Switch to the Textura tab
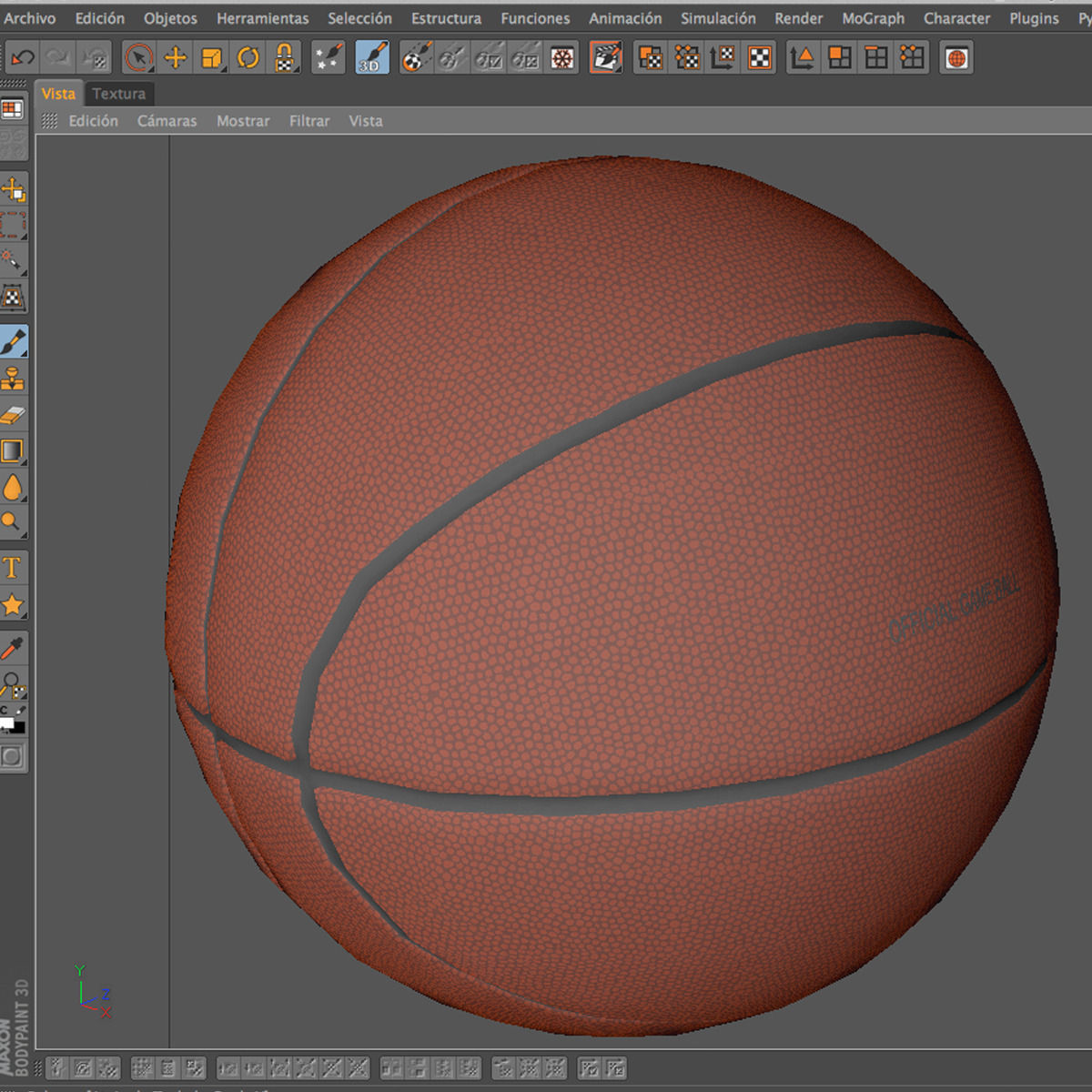Viewport: 1092px width, 1092px height. pos(119,94)
